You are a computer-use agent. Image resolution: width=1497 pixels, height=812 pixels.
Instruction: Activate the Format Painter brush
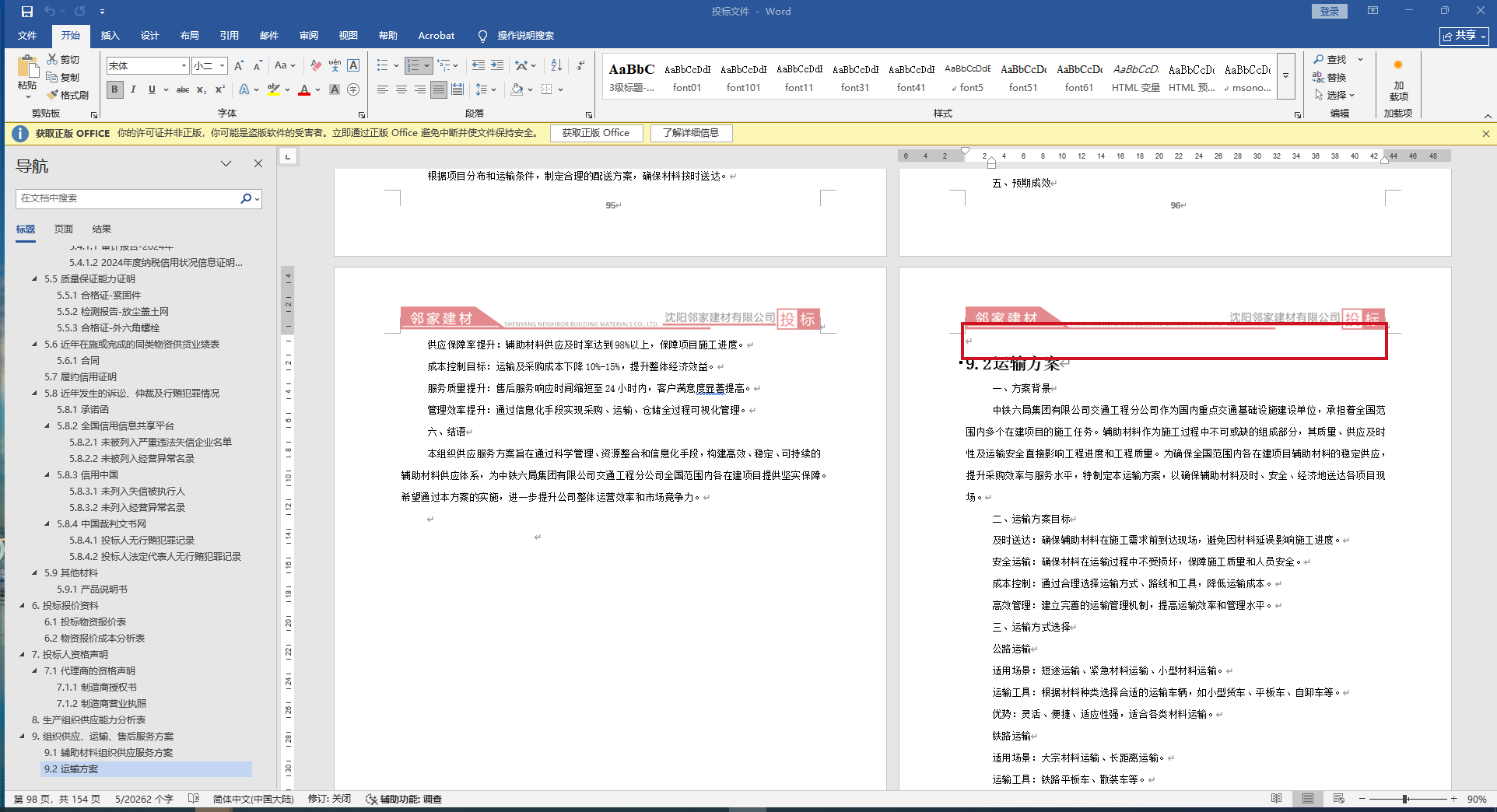point(52,95)
